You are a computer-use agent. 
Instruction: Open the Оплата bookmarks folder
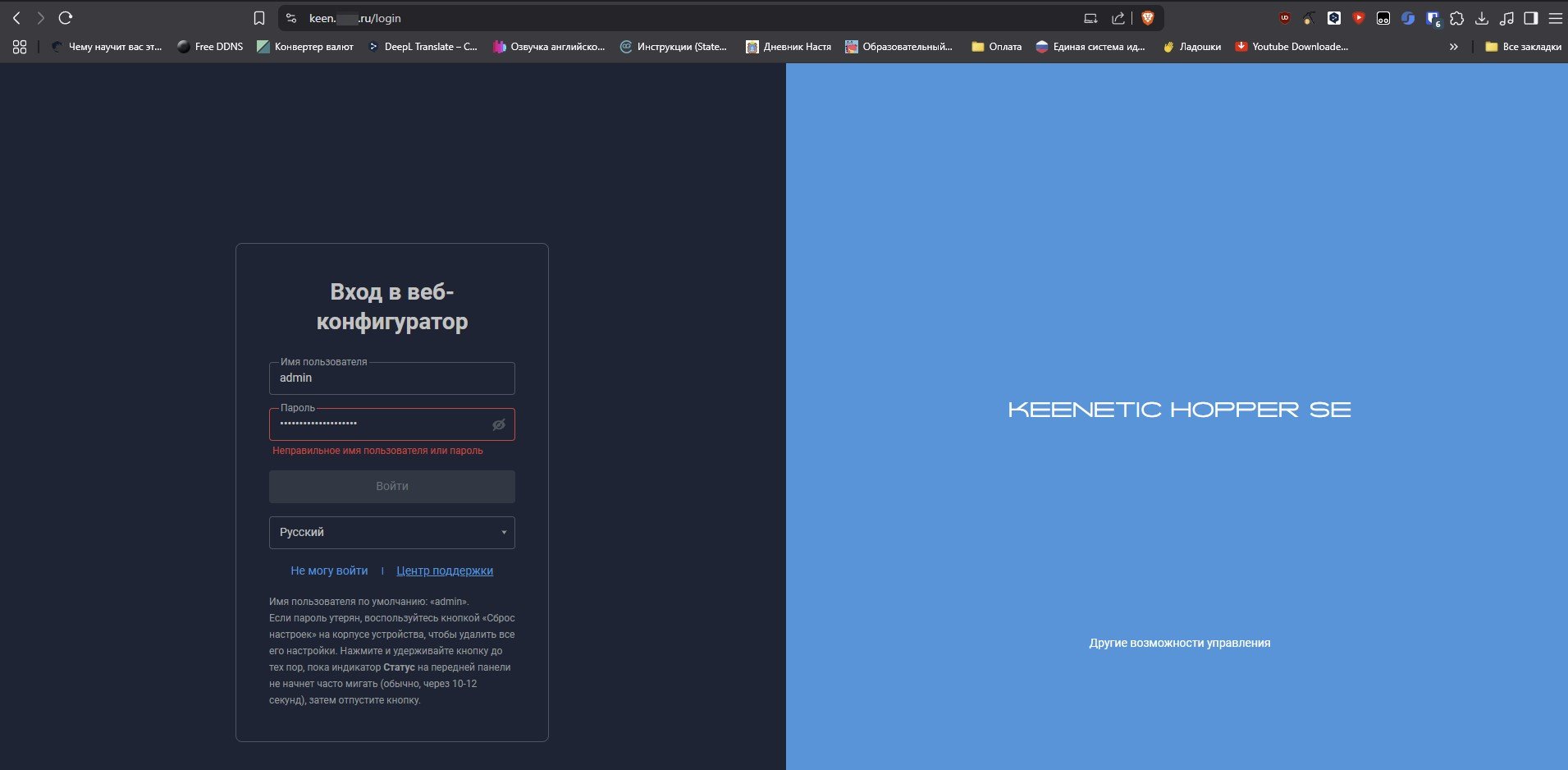click(x=997, y=47)
